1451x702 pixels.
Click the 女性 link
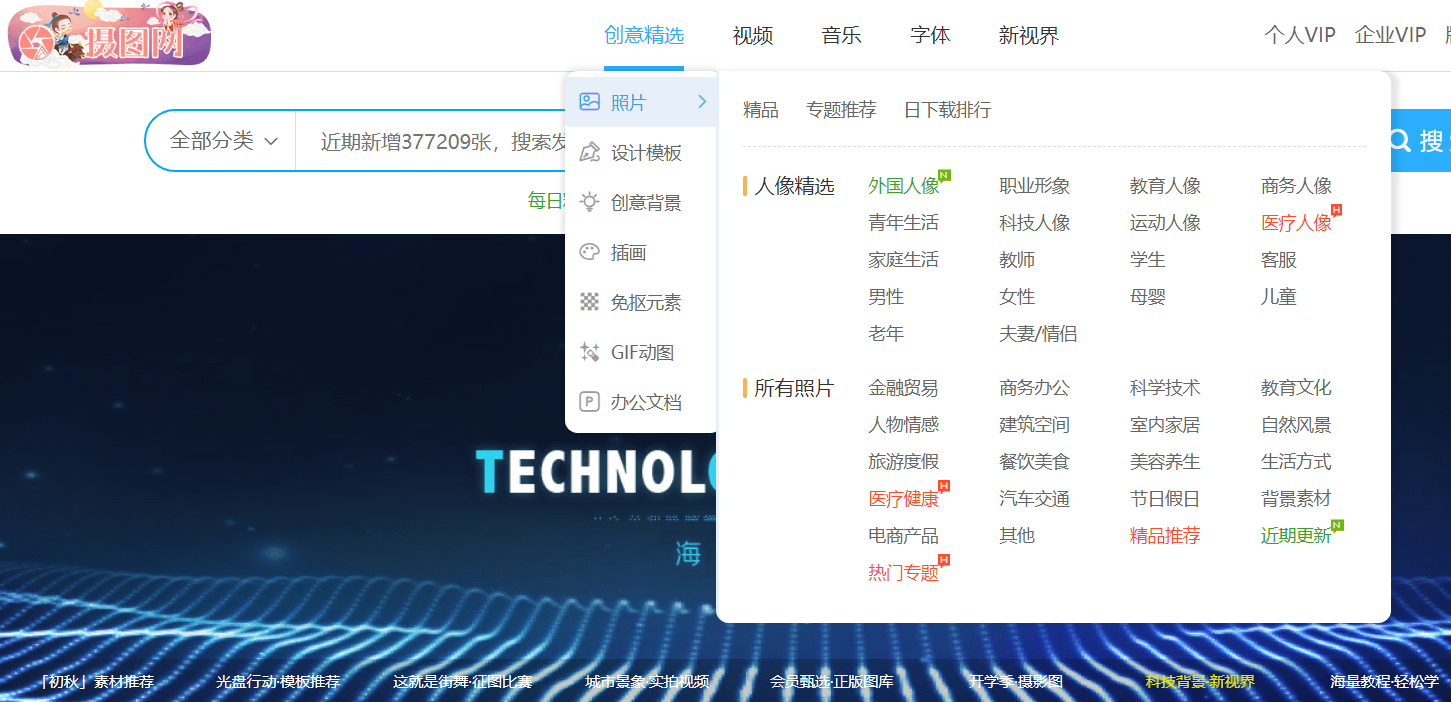tap(1017, 297)
